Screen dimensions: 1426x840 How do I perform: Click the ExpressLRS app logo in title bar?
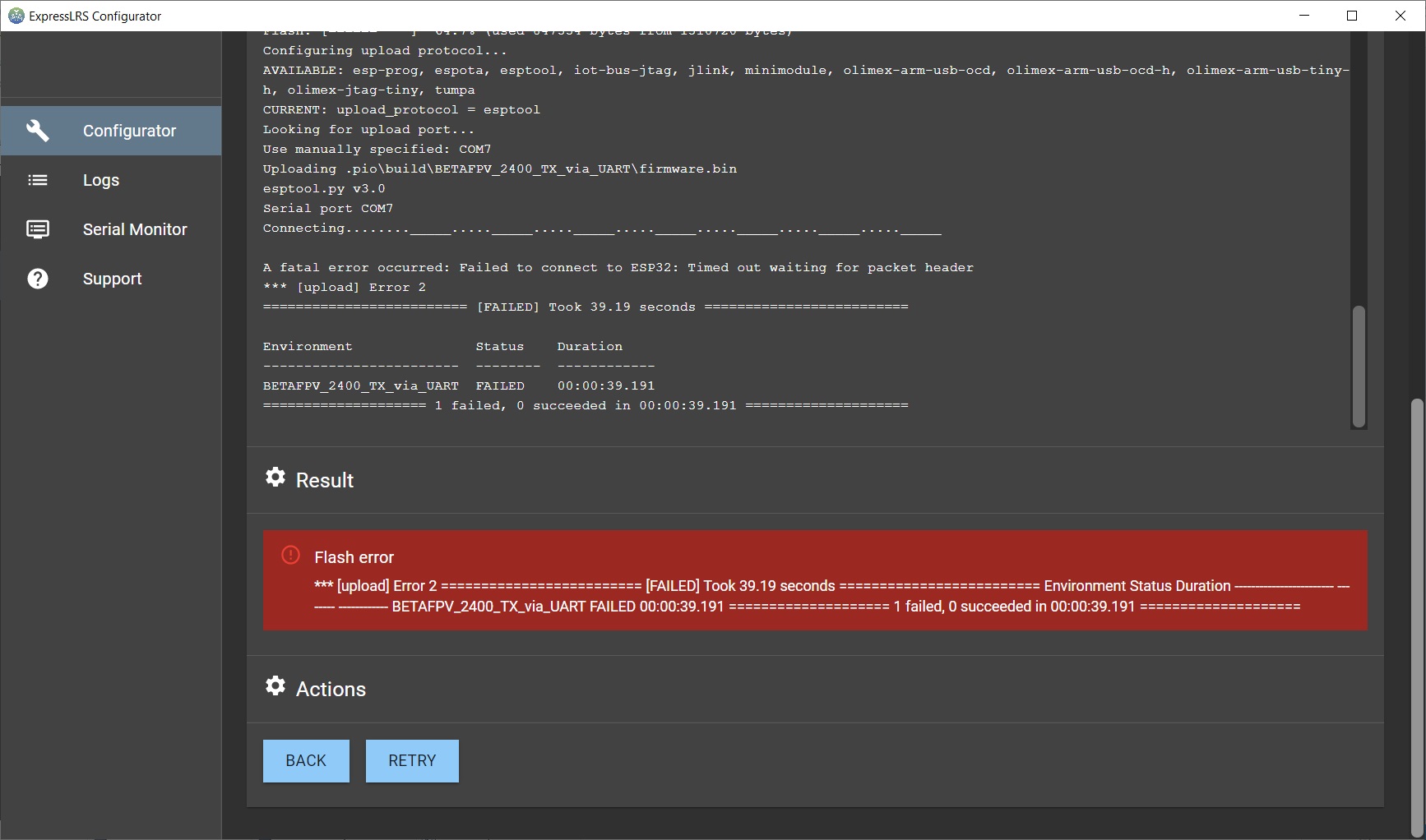tap(16, 16)
